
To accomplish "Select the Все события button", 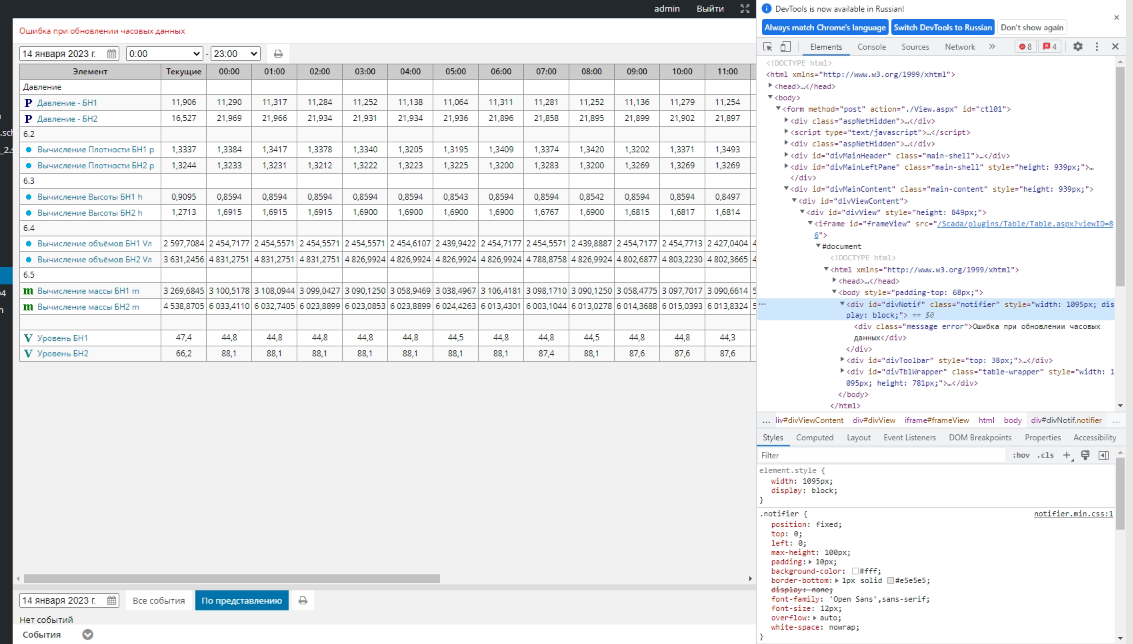I will click(158, 601).
